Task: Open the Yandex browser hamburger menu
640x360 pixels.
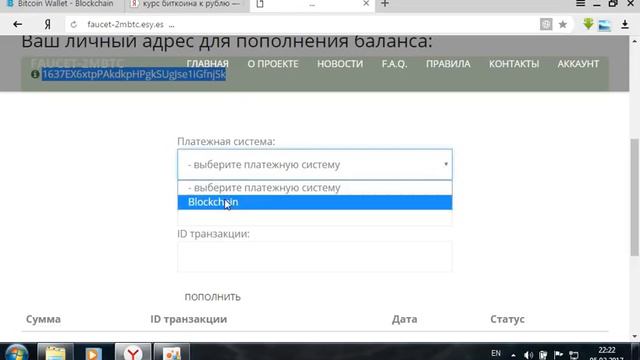Action: [x=580, y=4]
